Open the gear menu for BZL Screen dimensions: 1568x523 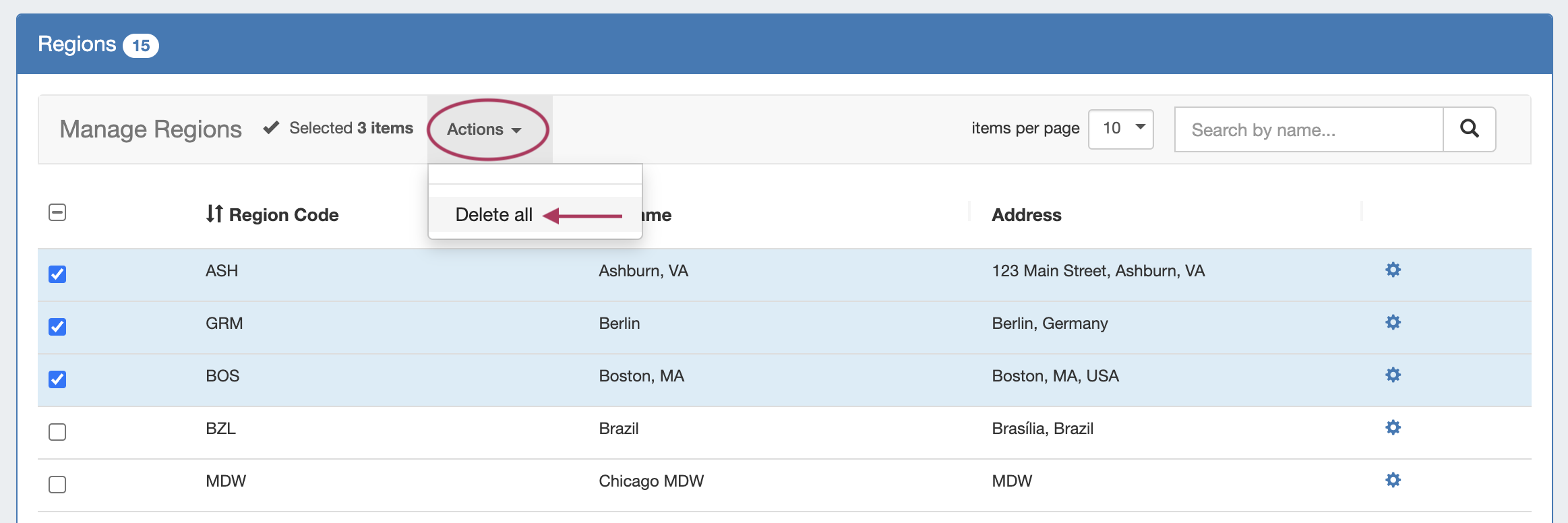click(1393, 428)
